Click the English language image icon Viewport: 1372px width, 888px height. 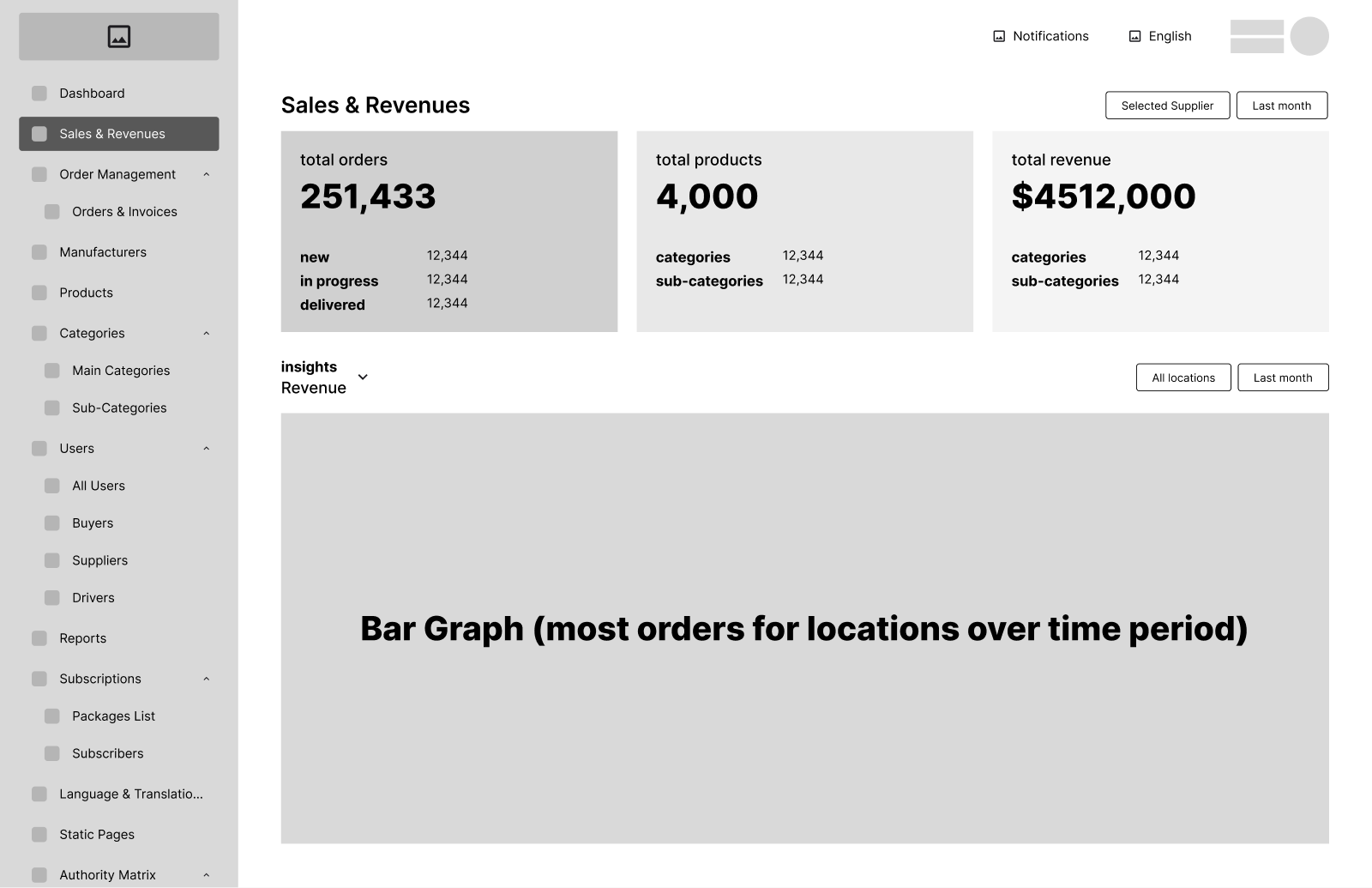pyautogui.click(x=1135, y=36)
